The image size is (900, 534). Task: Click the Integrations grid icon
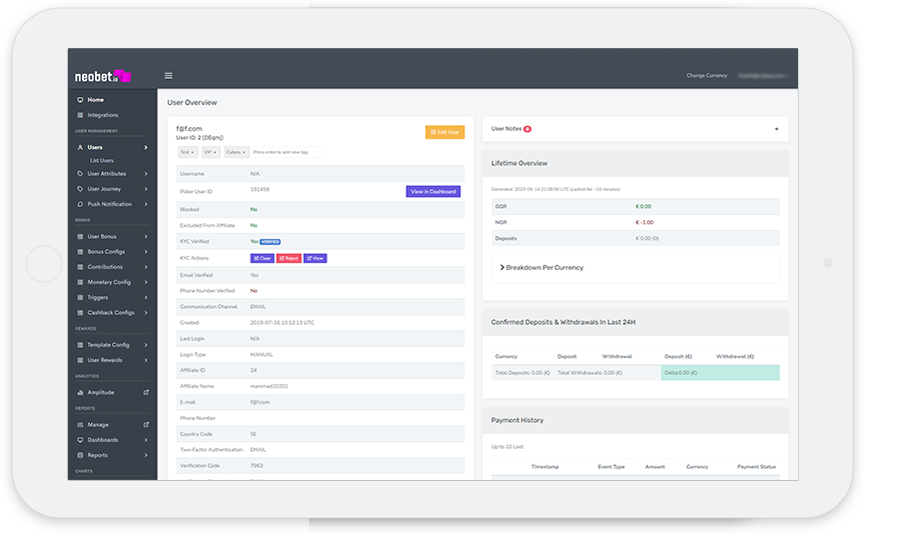click(80, 115)
